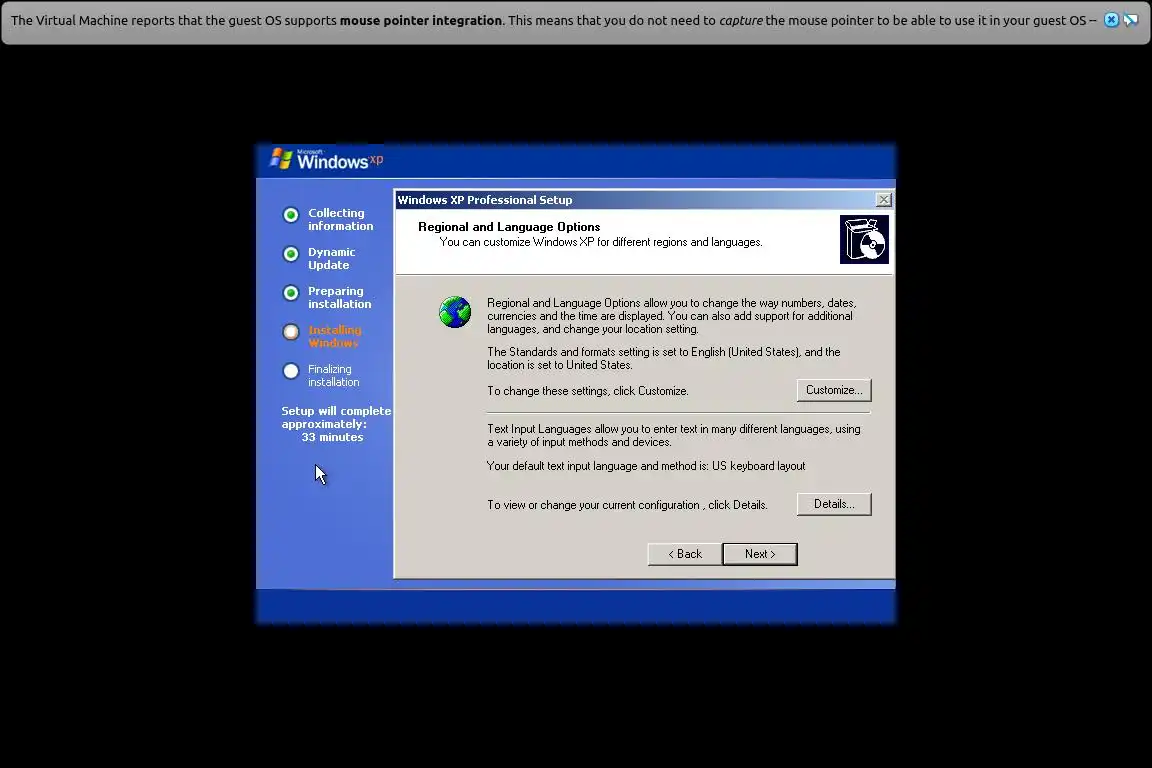Click 'Your default text input language' line
The image size is (1152, 768).
(x=646, y=466)
